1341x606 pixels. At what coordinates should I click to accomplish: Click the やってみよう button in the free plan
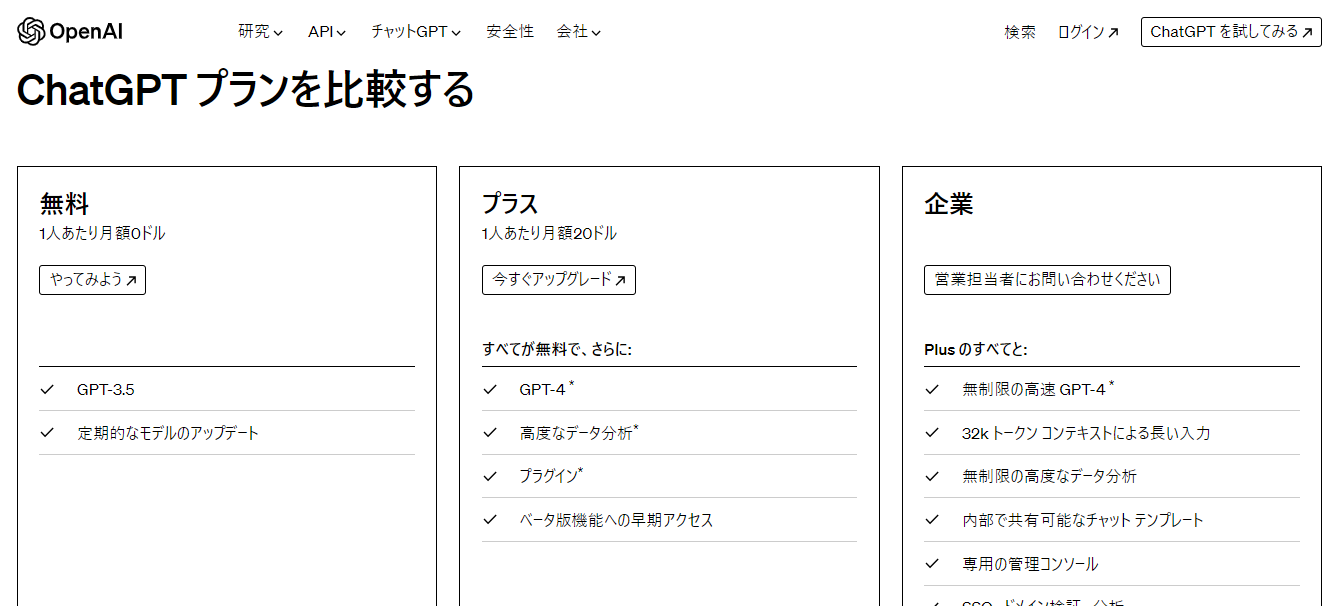92,280
